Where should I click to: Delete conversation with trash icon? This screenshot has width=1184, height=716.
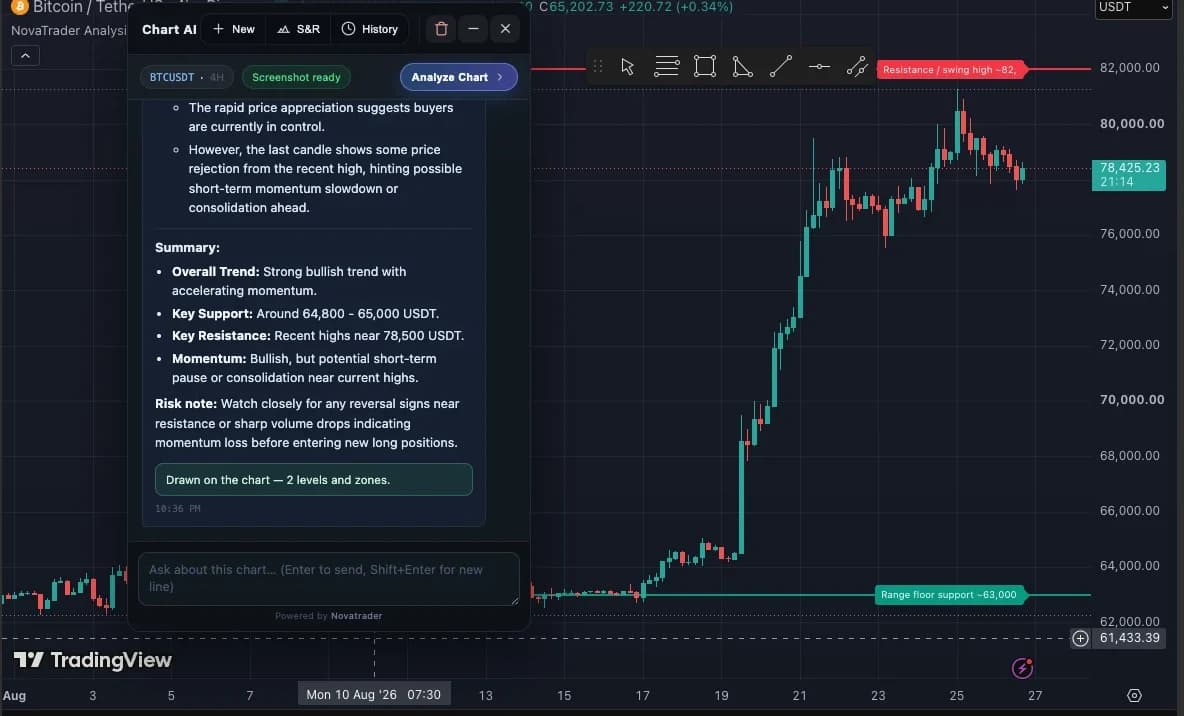click(x=441, y=29)
